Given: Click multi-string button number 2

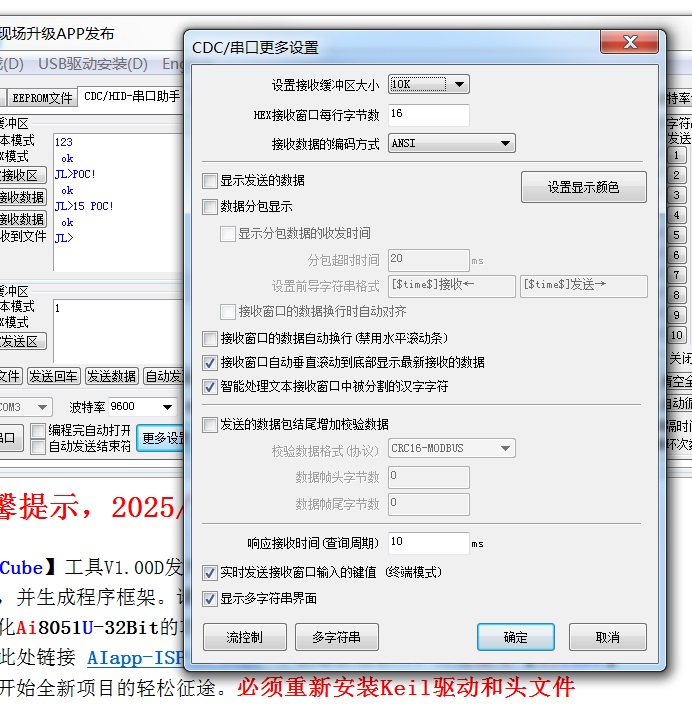Looking at the screenshot, I should coord(676,175).
